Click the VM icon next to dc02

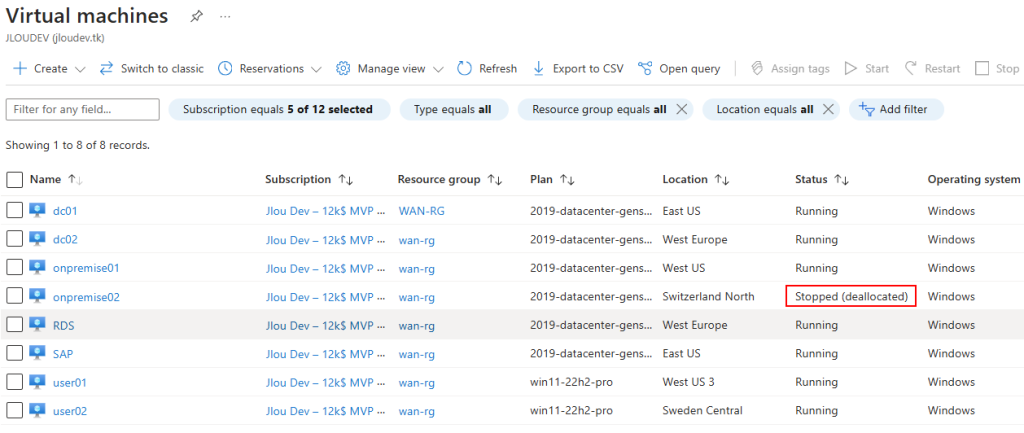pyautogui.click(x=37, y=239)
